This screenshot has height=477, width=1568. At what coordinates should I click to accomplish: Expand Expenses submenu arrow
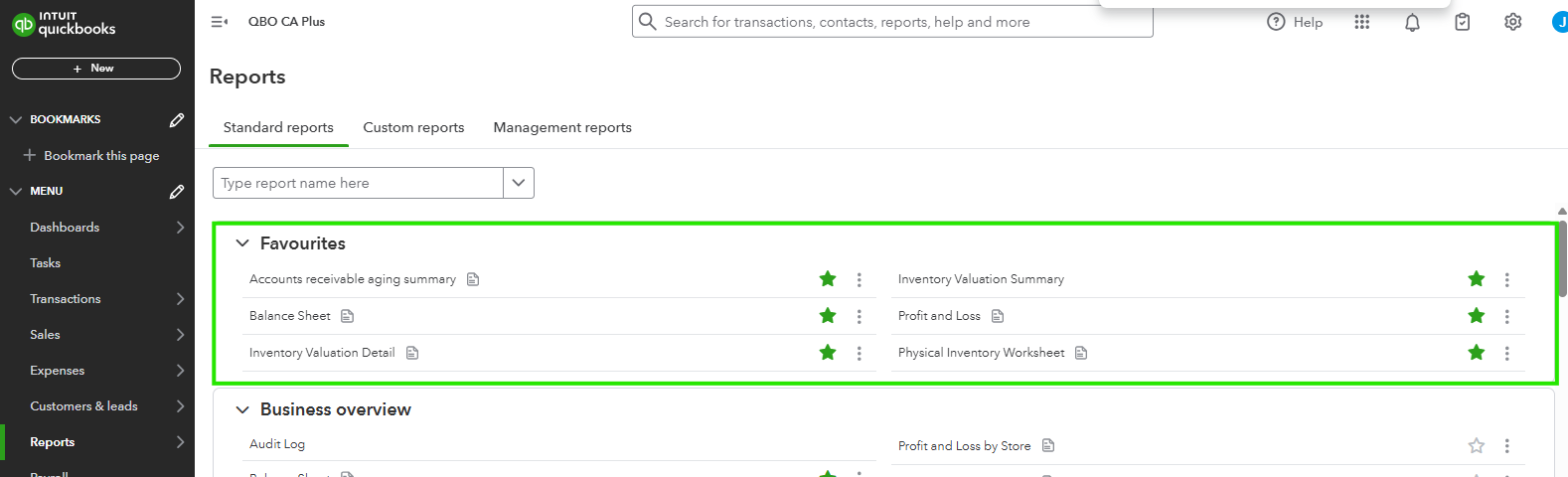coord(180,371)
